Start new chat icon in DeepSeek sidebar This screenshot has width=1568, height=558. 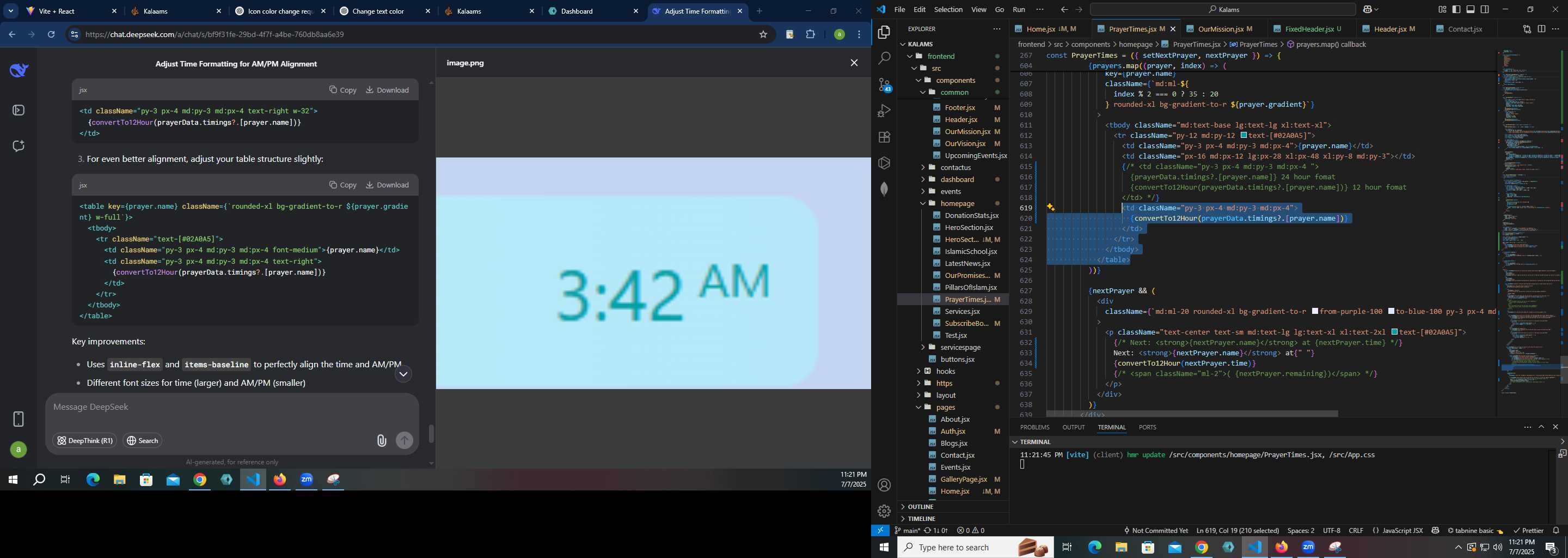click(x=19, y=145)
